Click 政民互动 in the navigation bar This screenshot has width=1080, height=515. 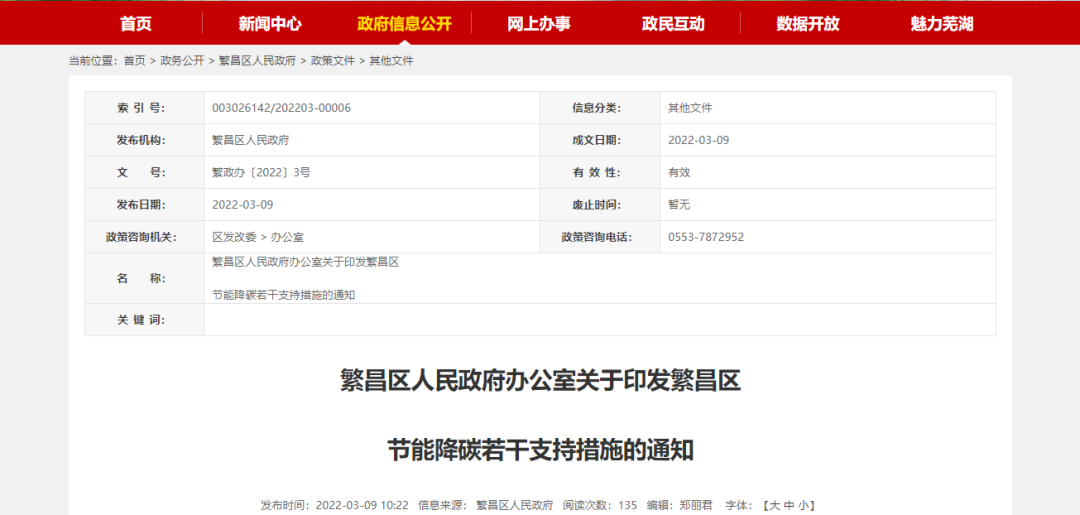click(673, 24)
